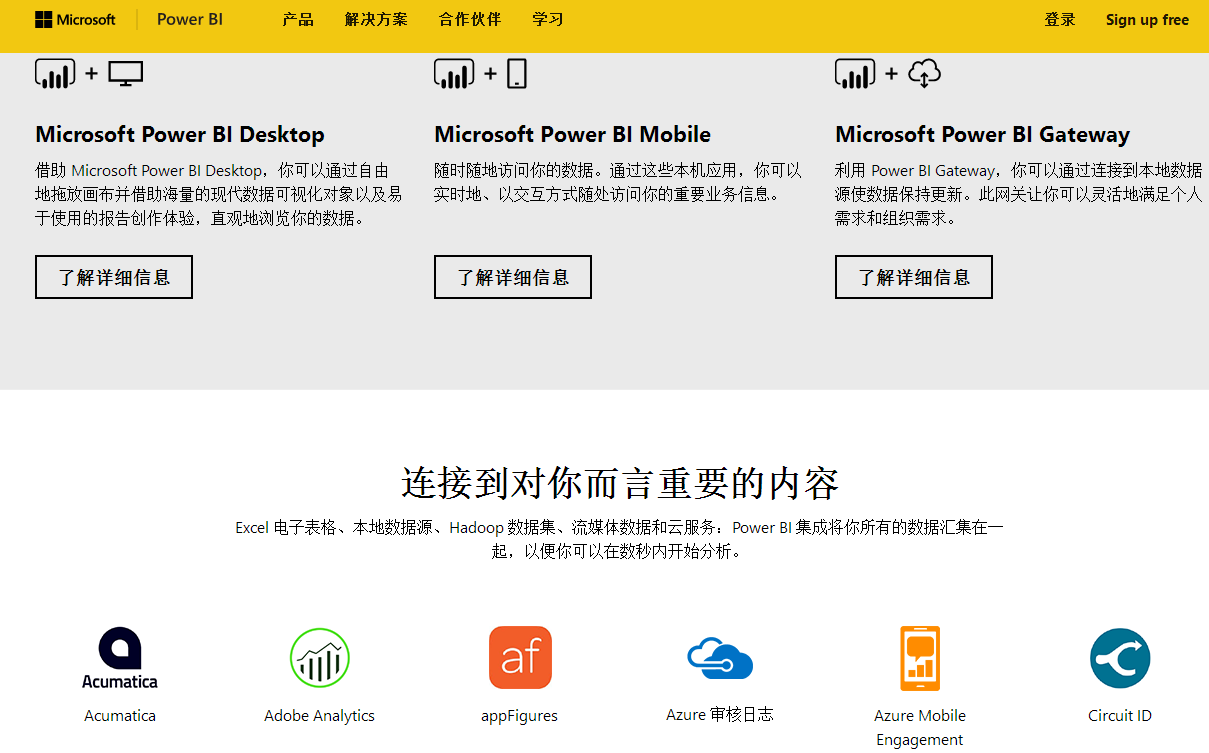The width and height of the screenshot is (1209, 753).
Task: Open the Azure Mobile Engagement icon
Action: (x=920, y=658)
